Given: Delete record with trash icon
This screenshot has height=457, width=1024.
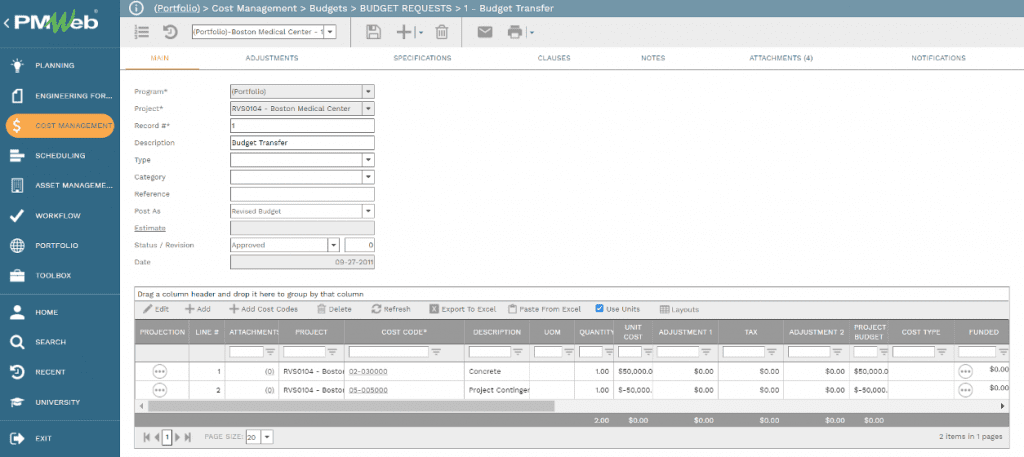Looking at the screenshot, I should [x=442, y=32].
